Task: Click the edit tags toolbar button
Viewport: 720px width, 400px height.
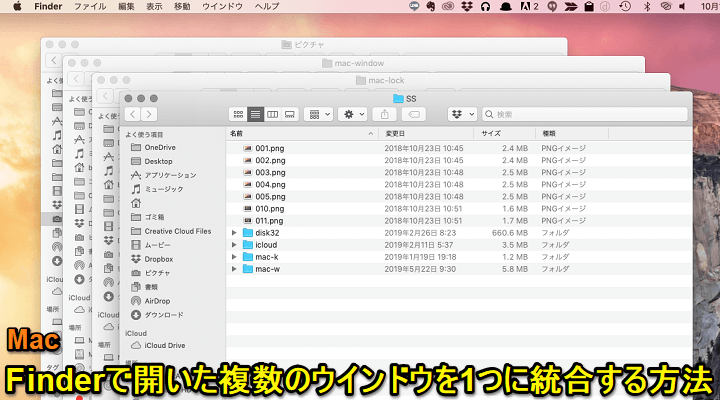Action: [414, 114]
